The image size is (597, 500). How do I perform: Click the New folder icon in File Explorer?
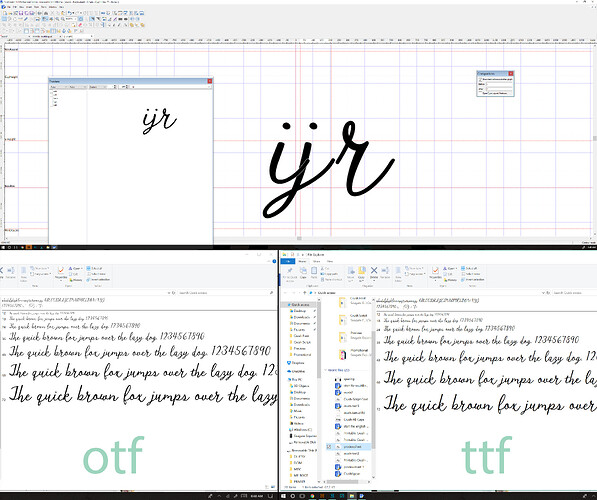coord(398,272)
